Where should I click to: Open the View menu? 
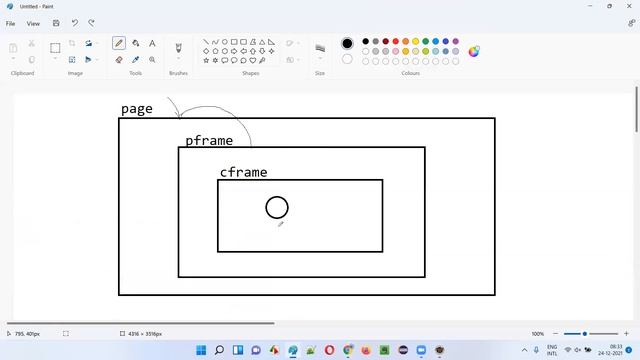(x=33, y=24)
